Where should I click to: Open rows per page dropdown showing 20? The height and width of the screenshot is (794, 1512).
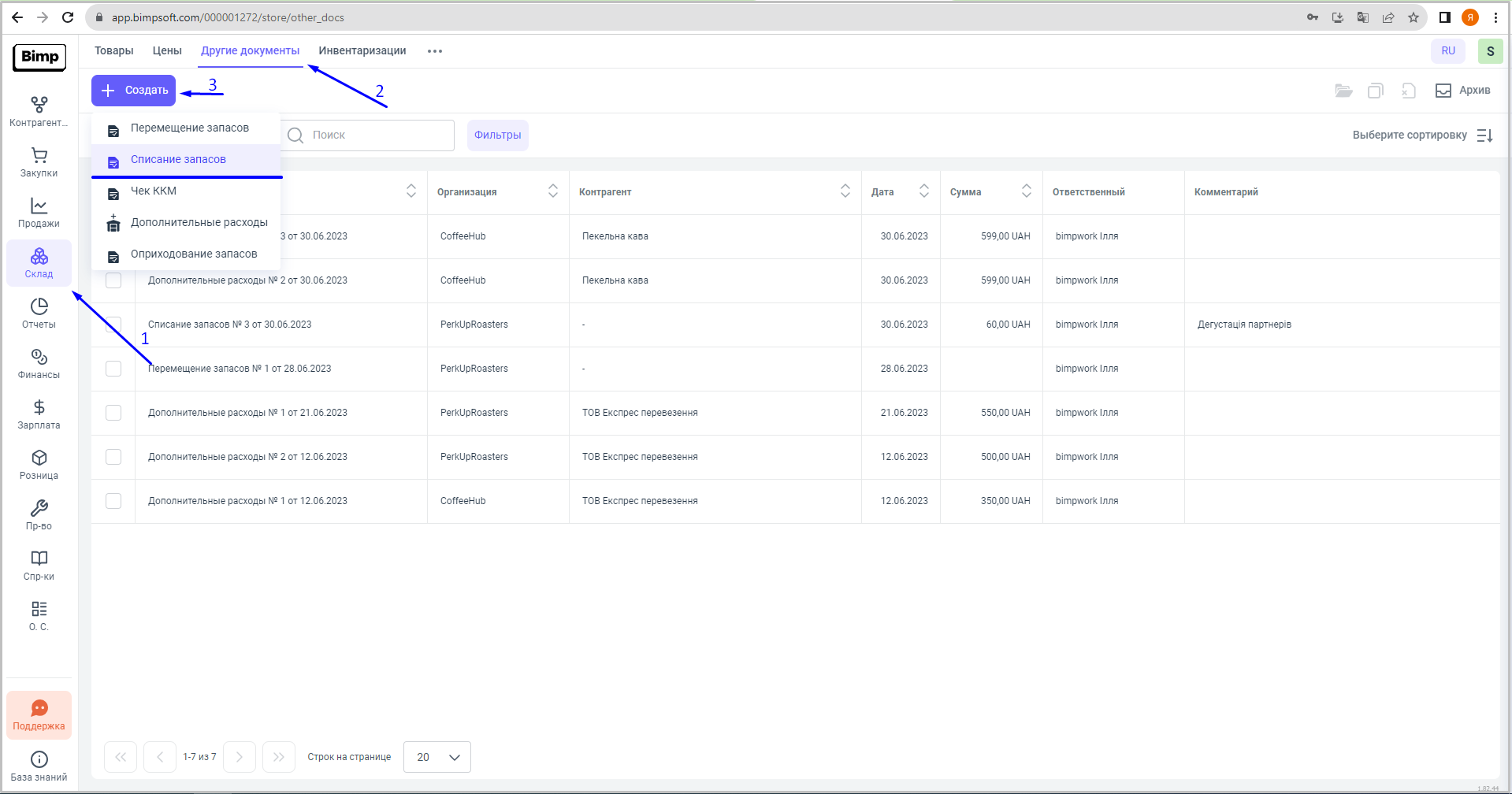click(x=437, y=757)
